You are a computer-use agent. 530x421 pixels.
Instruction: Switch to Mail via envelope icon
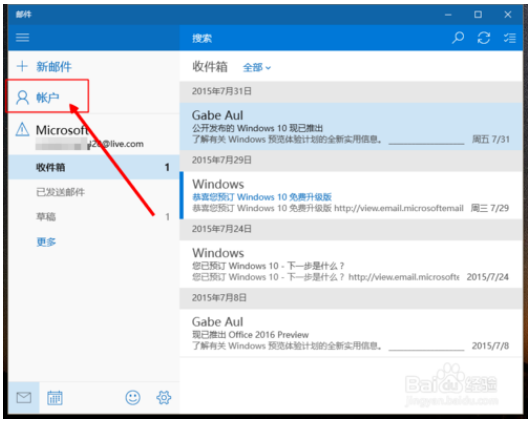click(x=24, y=398)
